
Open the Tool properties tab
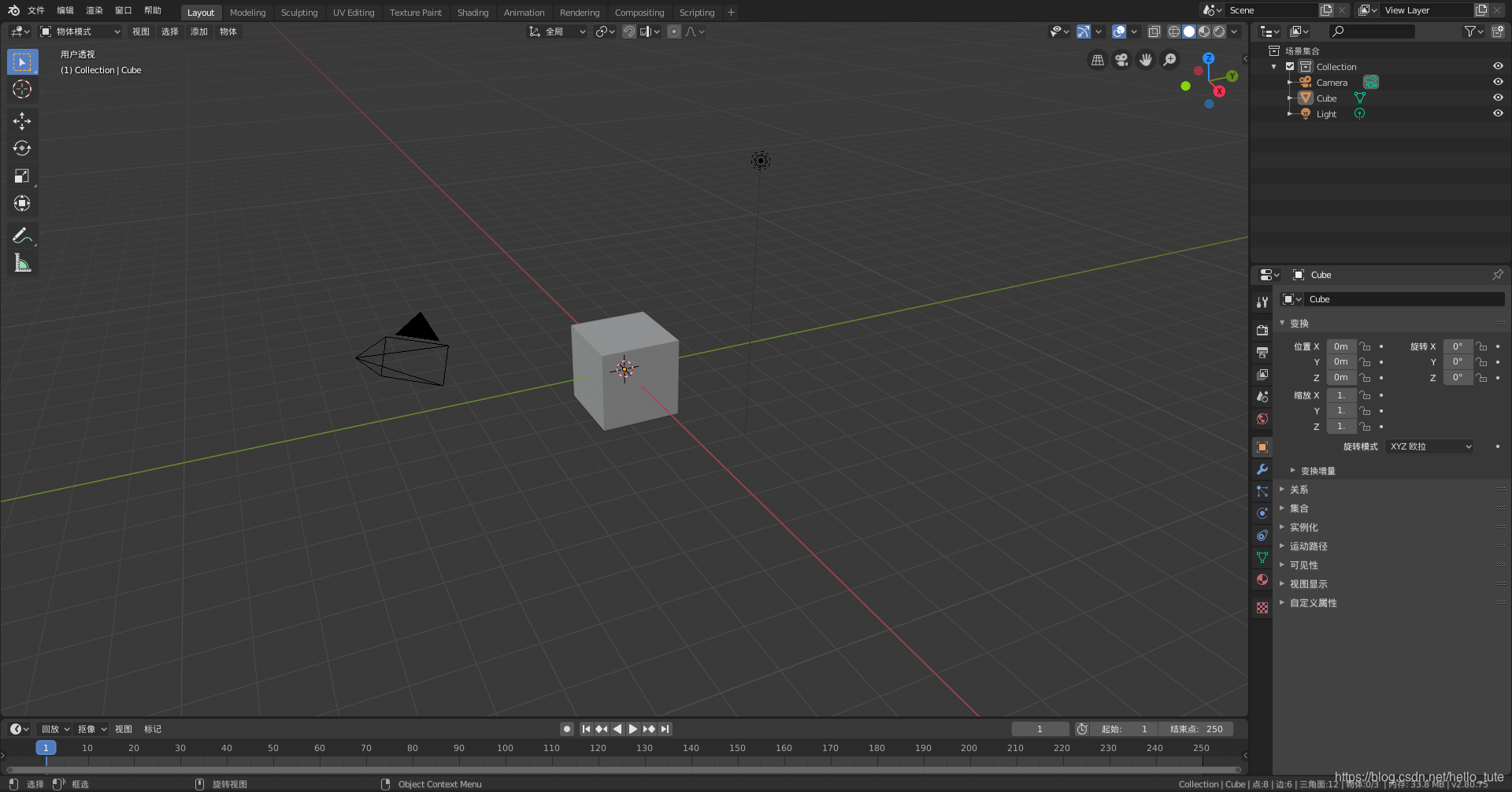click(x=1262, y=302)
